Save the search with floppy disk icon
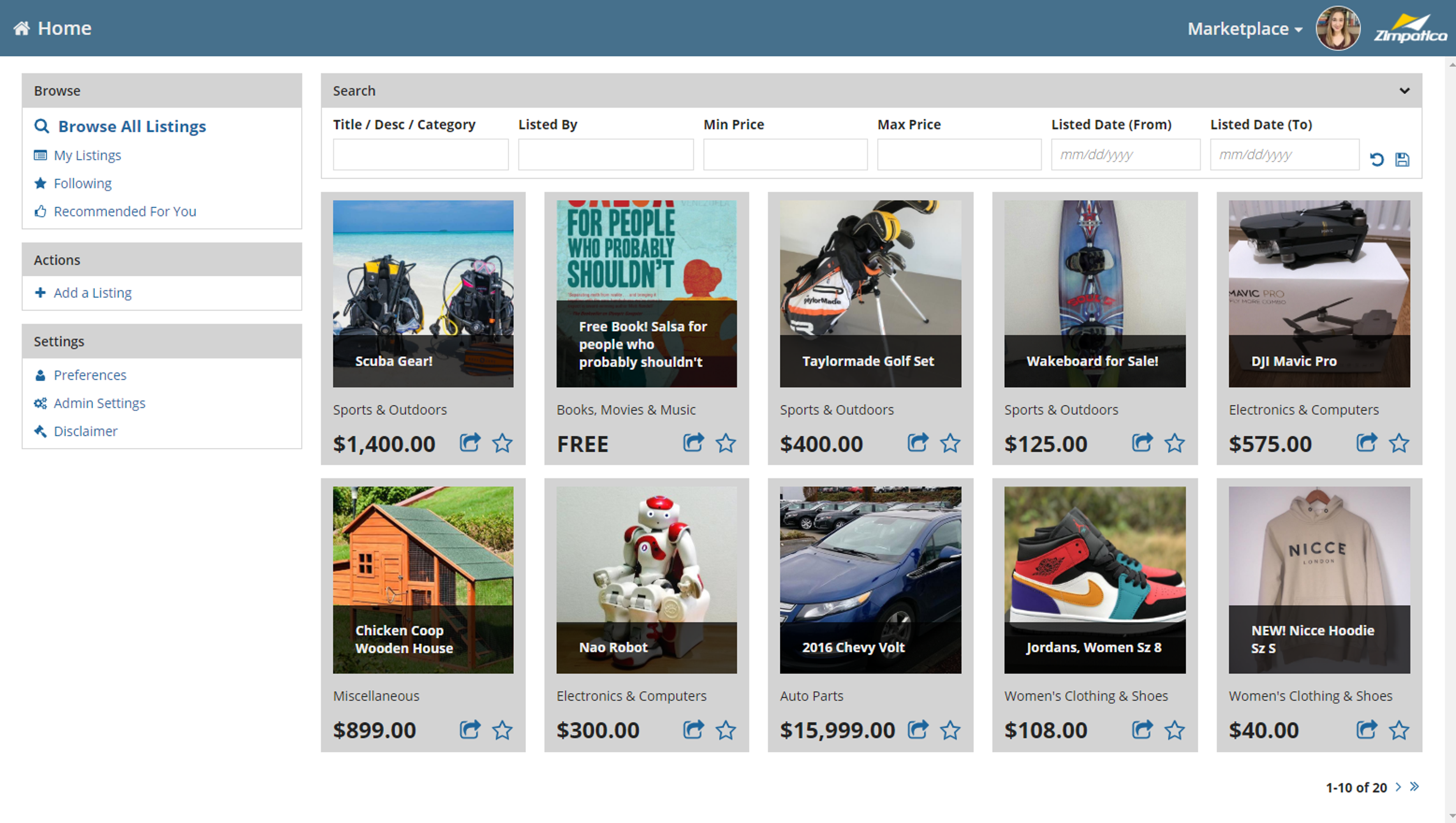This screenshot has height=823, width=1456. point(1402,159)
